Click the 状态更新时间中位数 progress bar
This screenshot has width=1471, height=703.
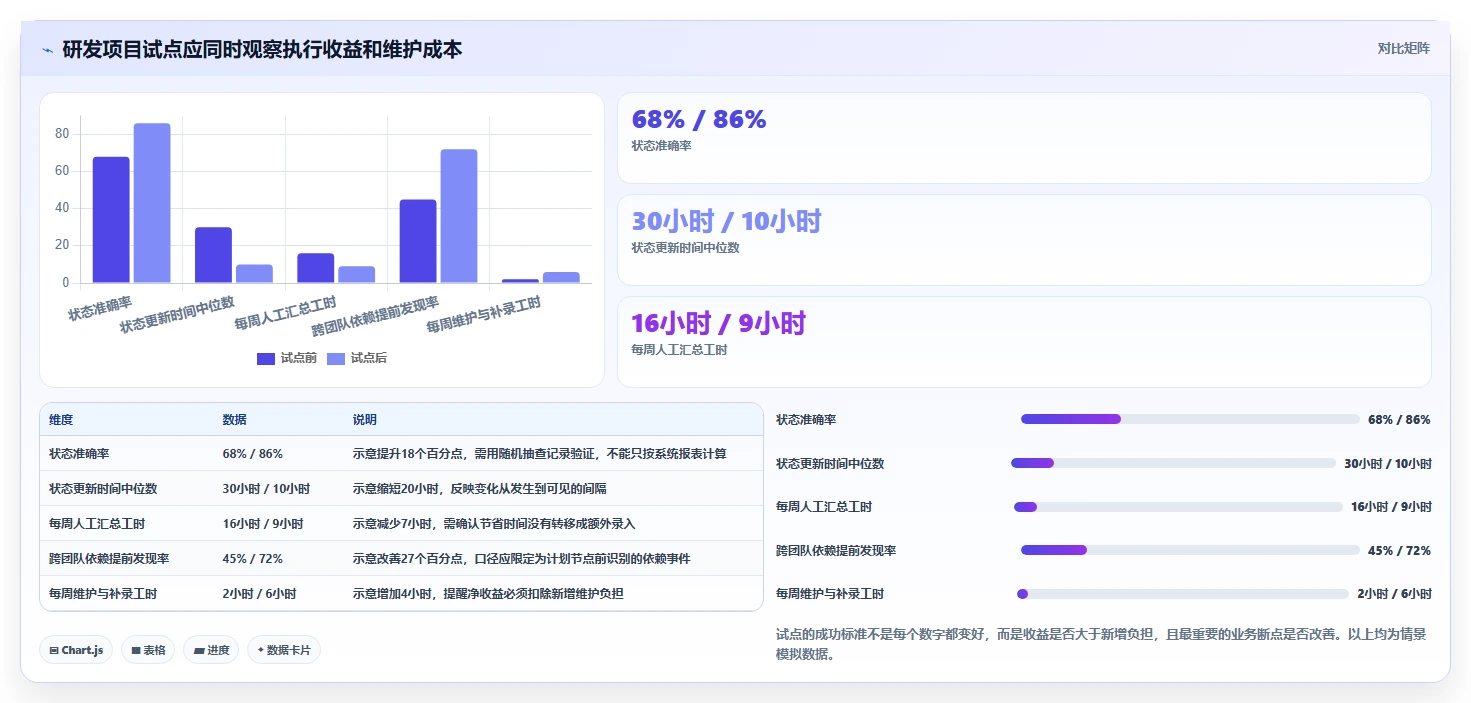coord(1173,463)
